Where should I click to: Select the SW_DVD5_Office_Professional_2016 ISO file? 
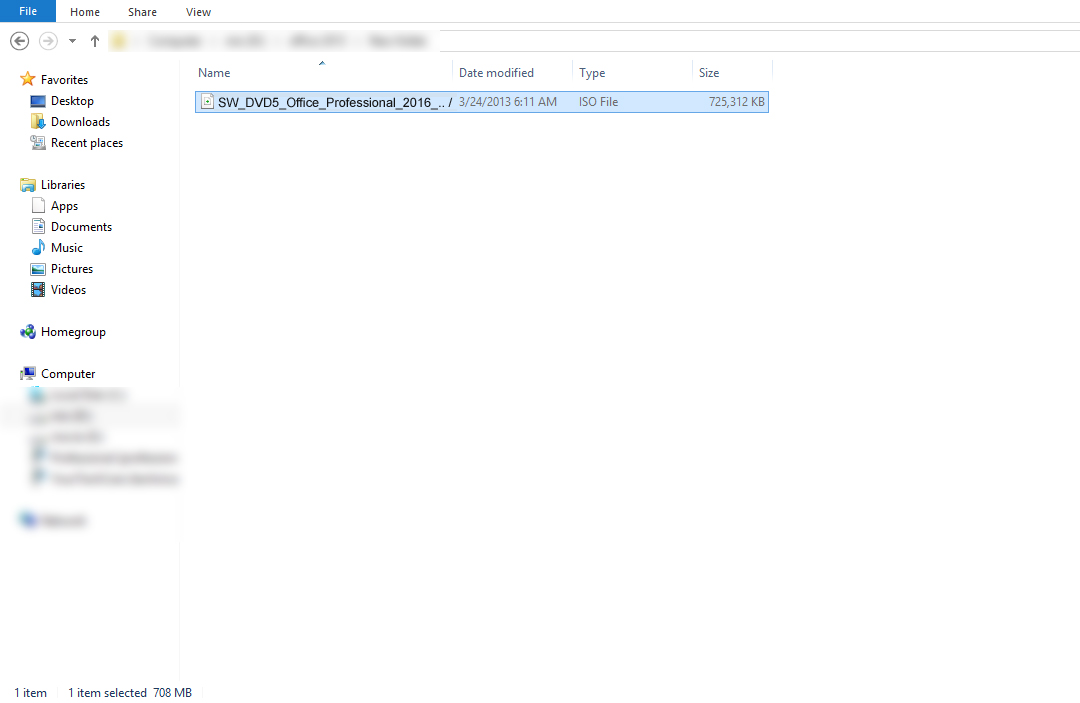tap(330, 102)
